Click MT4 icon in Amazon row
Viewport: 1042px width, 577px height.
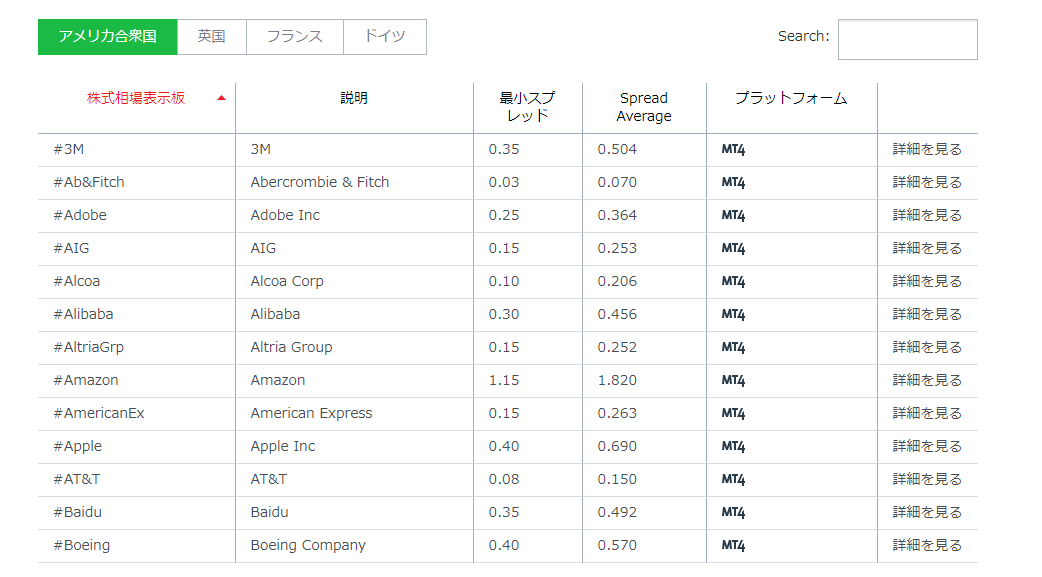pos(733,380)
